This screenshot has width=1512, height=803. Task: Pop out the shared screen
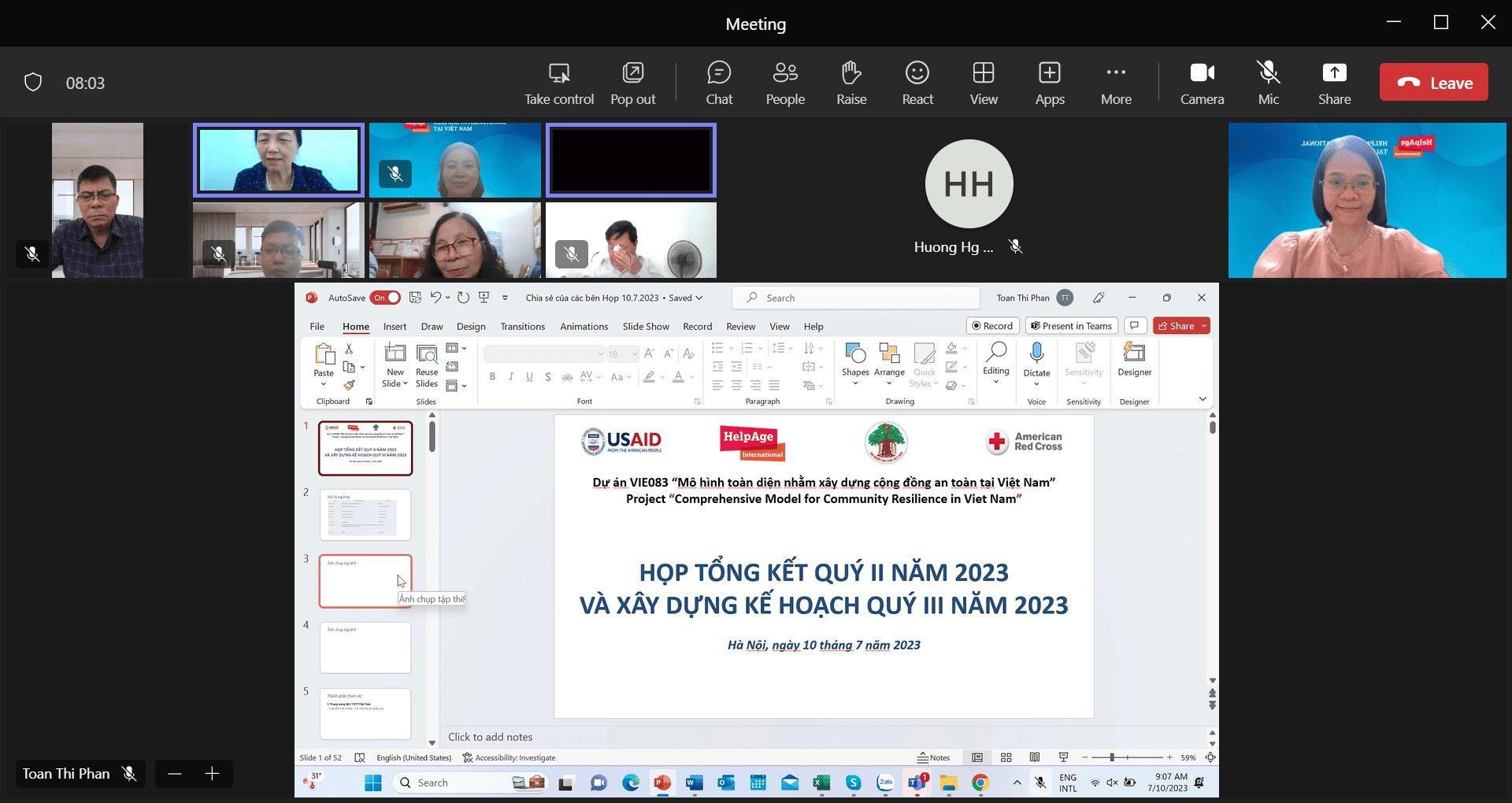(633, 83)
